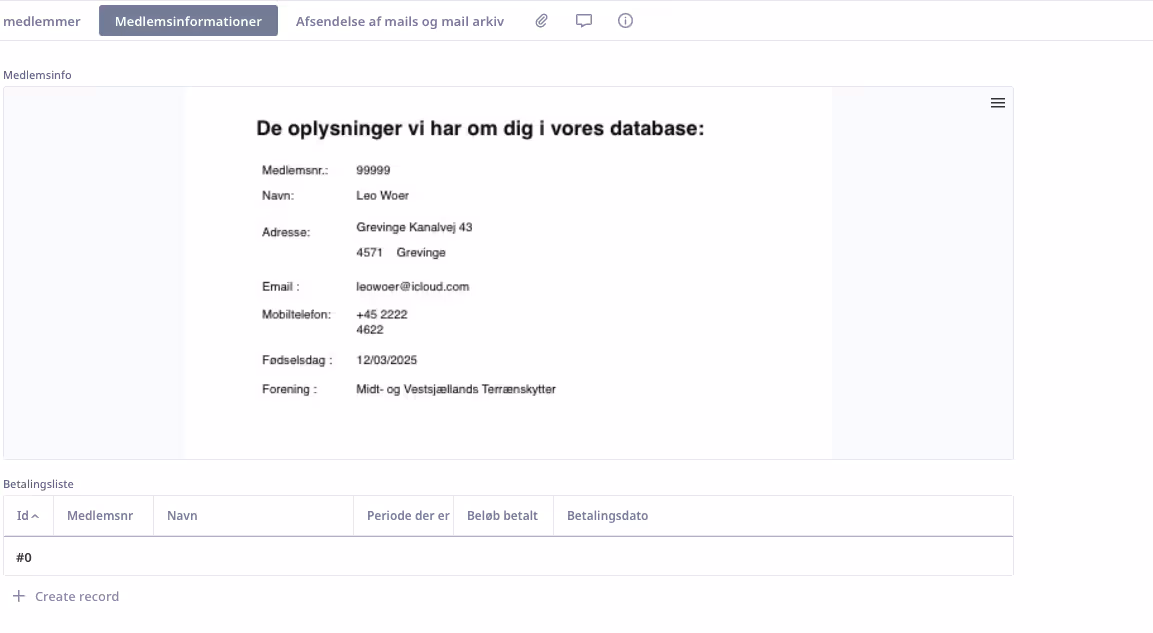Click Midt- og Vestsjællands Terrænskytter text
This screenshot has height=633, width=1153.
(456, 389)
